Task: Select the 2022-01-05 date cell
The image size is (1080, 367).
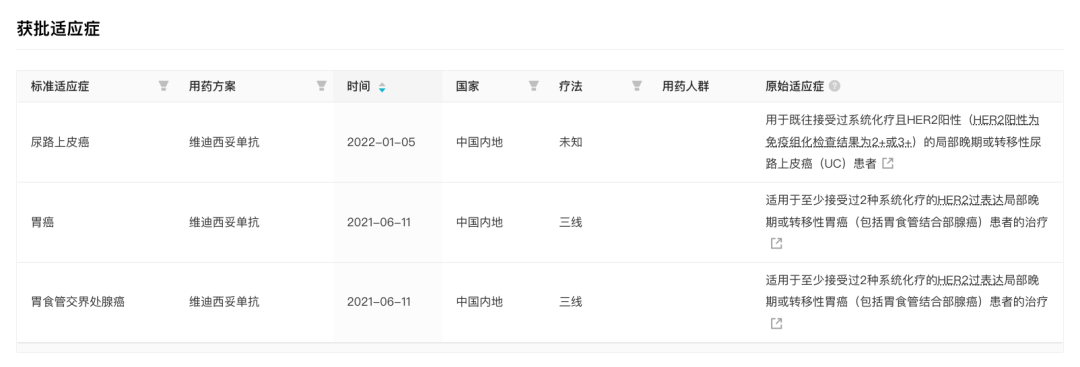Action: [382, 143]
